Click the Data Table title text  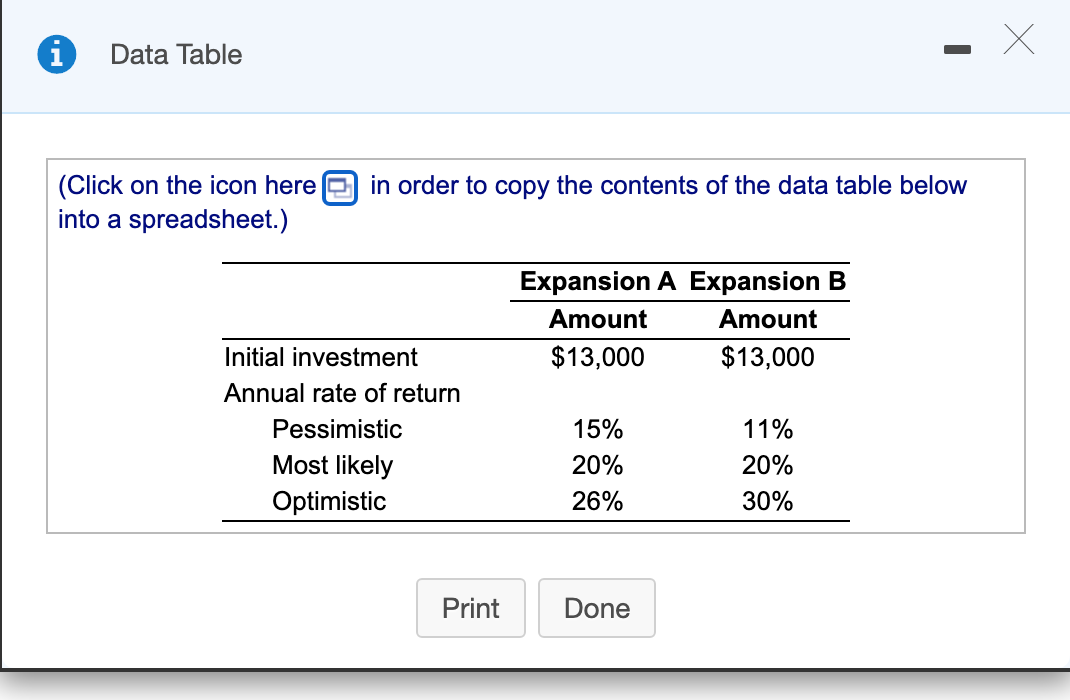pyautogui.click(x=175, y=54)
